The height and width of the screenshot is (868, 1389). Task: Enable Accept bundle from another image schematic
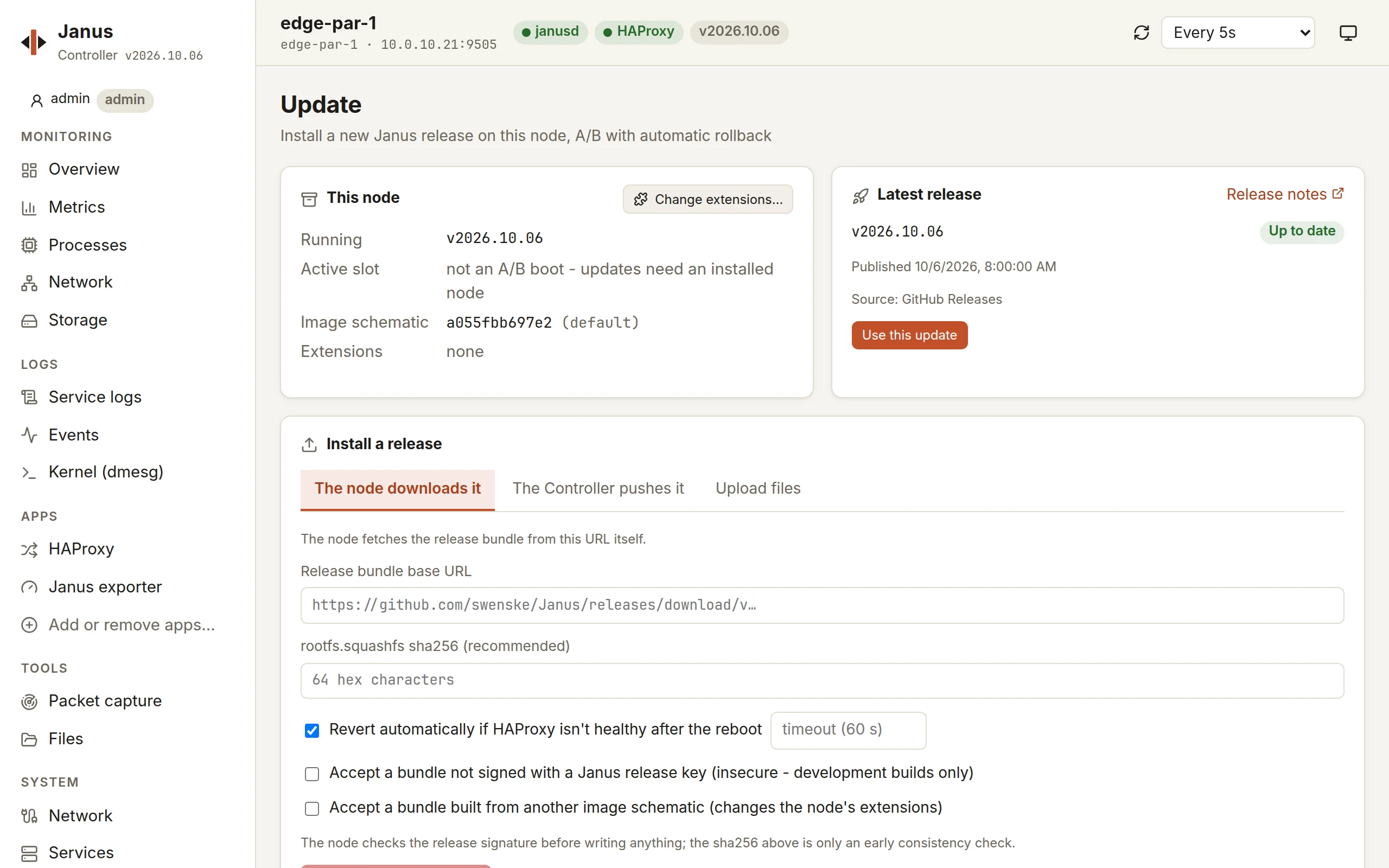pos(311,808)
